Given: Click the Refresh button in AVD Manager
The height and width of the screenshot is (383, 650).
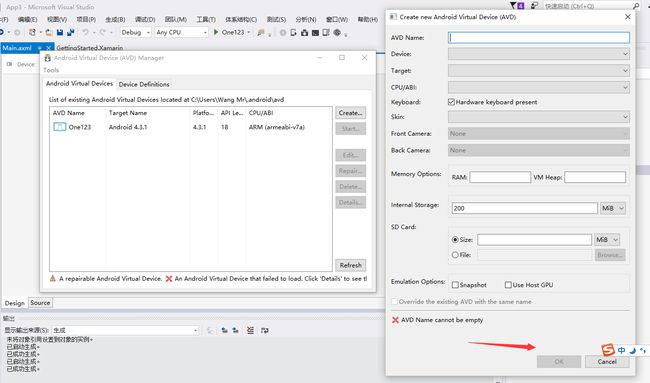Looking at the screenshot, I should pos(351,265).
